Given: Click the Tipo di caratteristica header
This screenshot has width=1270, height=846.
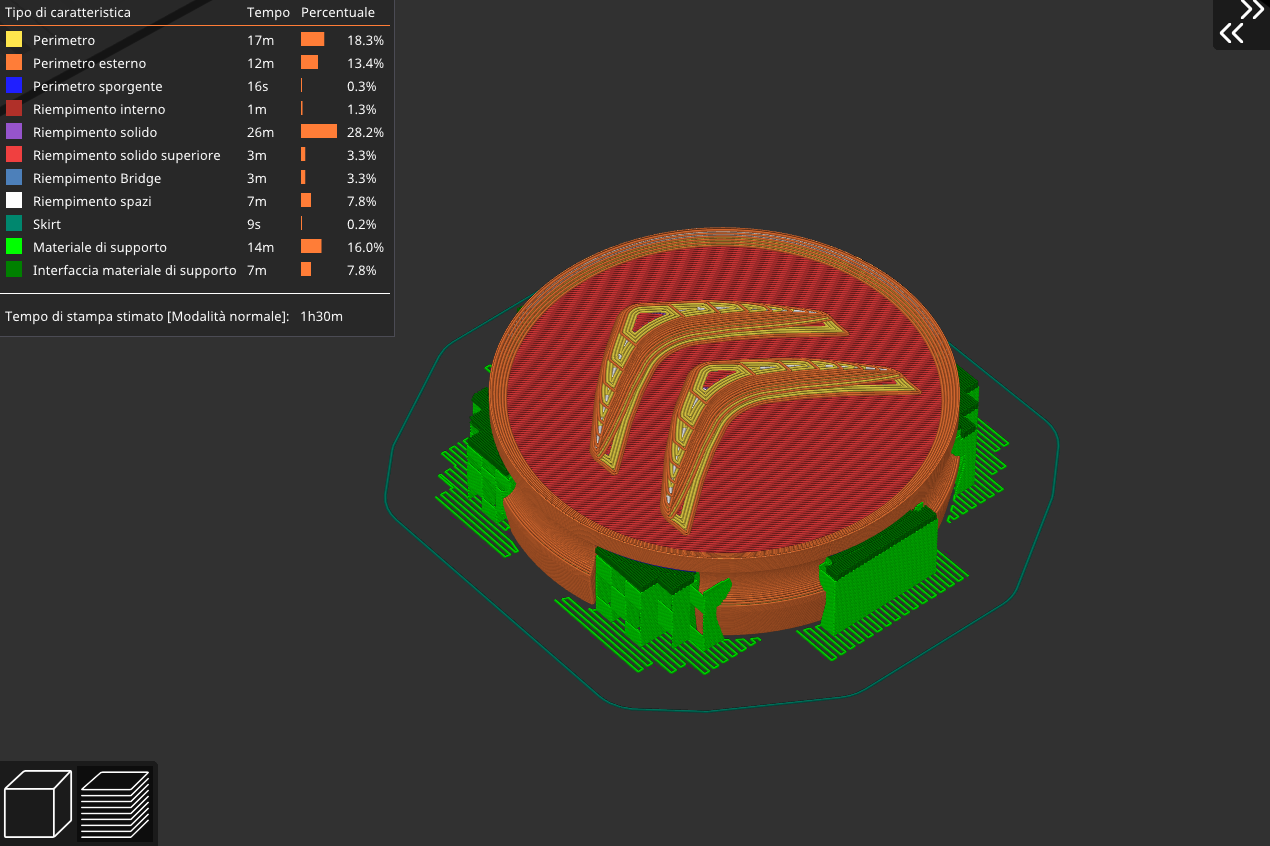Looking at the screenshot, I should click(x=68, y=13).
